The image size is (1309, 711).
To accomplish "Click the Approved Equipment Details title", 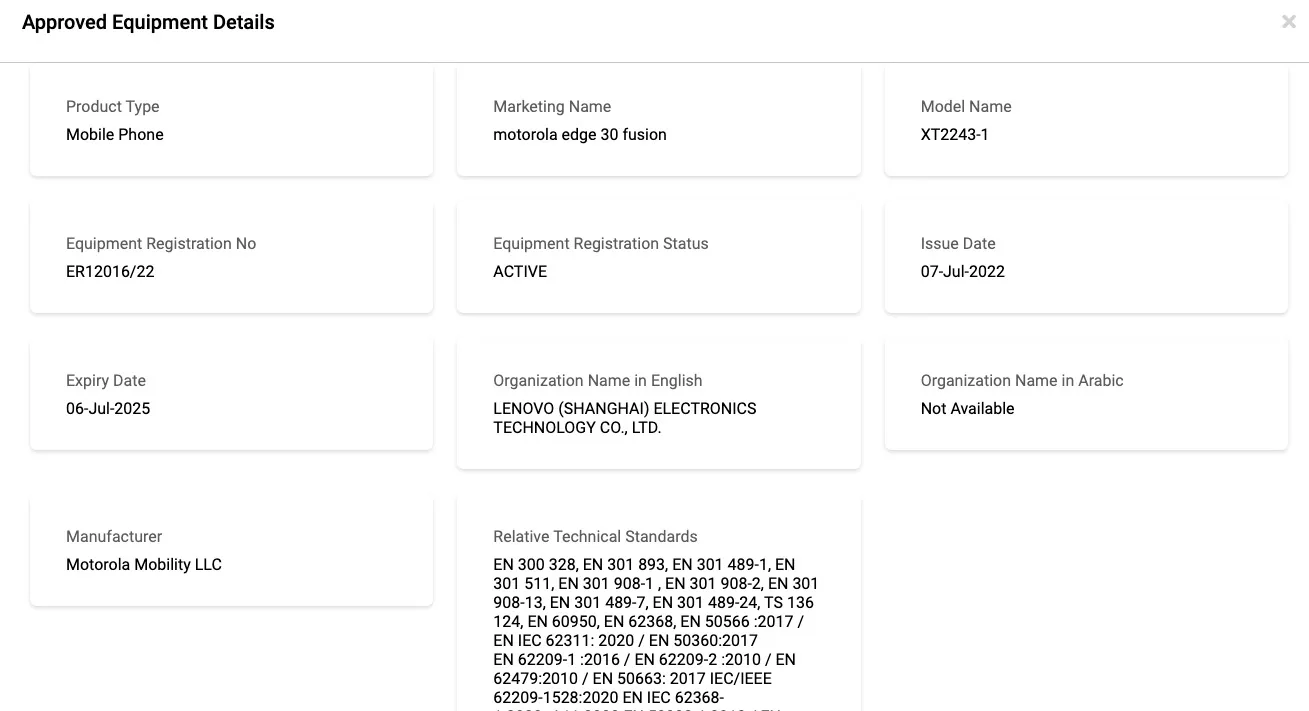I will (148, 22).
